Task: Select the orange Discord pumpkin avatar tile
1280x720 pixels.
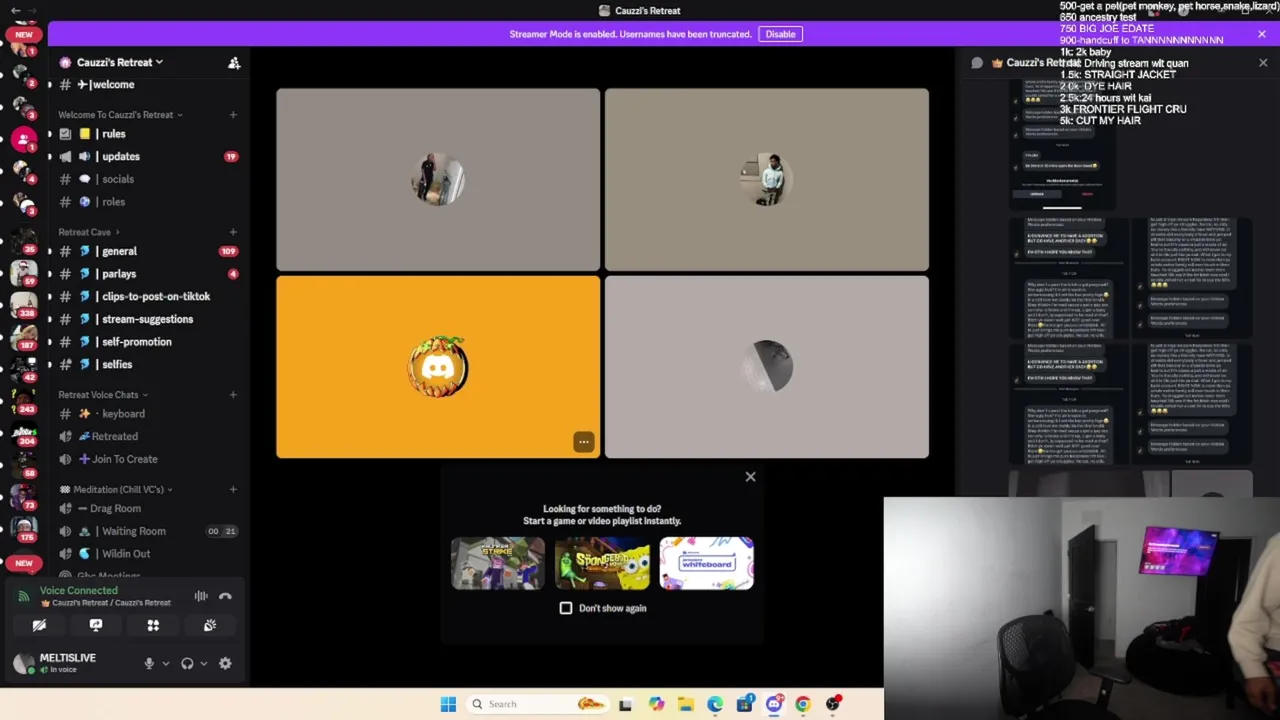Action: pyautogui.click(x=438, y=367)
